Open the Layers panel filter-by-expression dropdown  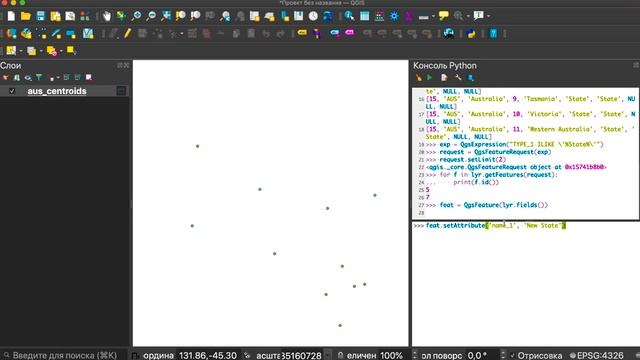pyautogui.click(x=58, y=78)
